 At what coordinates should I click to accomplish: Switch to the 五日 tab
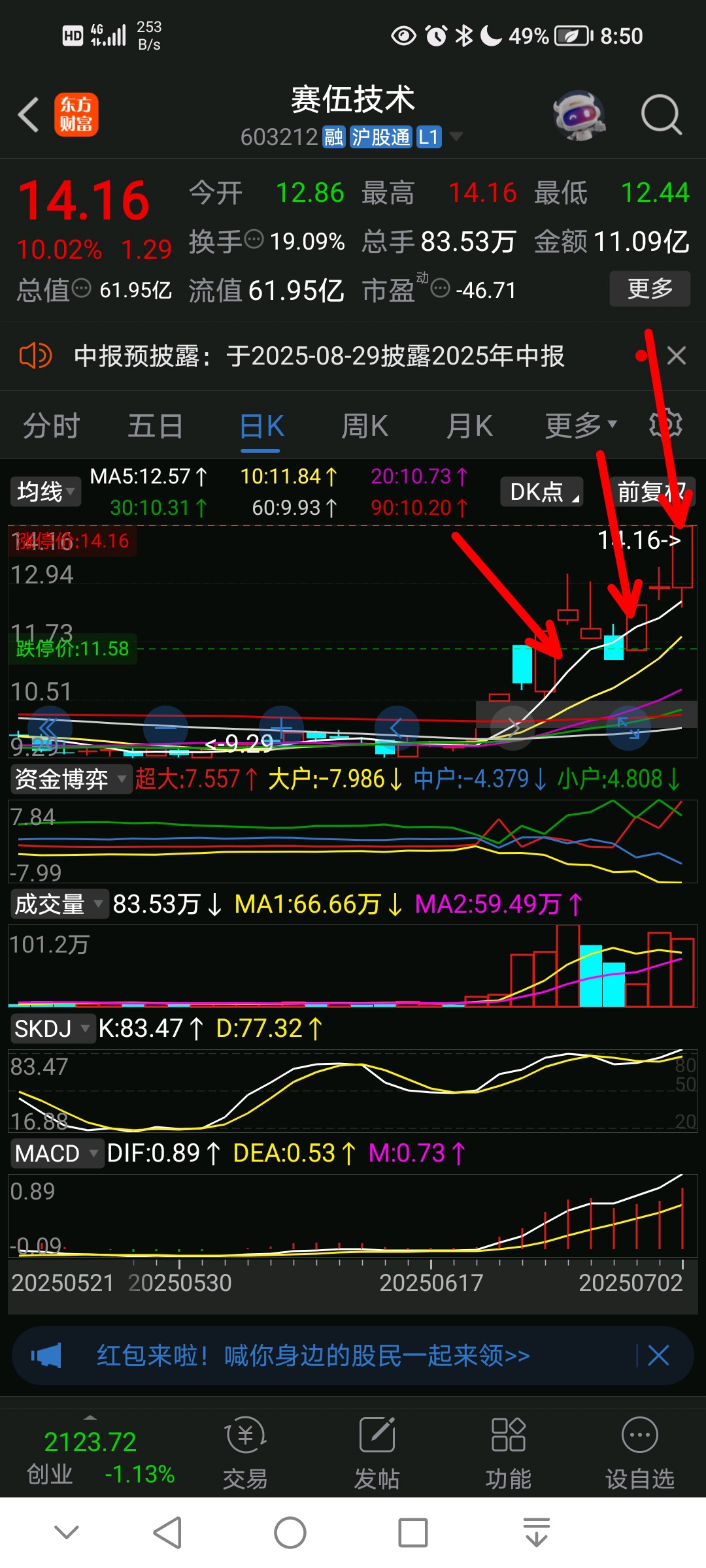[x=156, y=425]
